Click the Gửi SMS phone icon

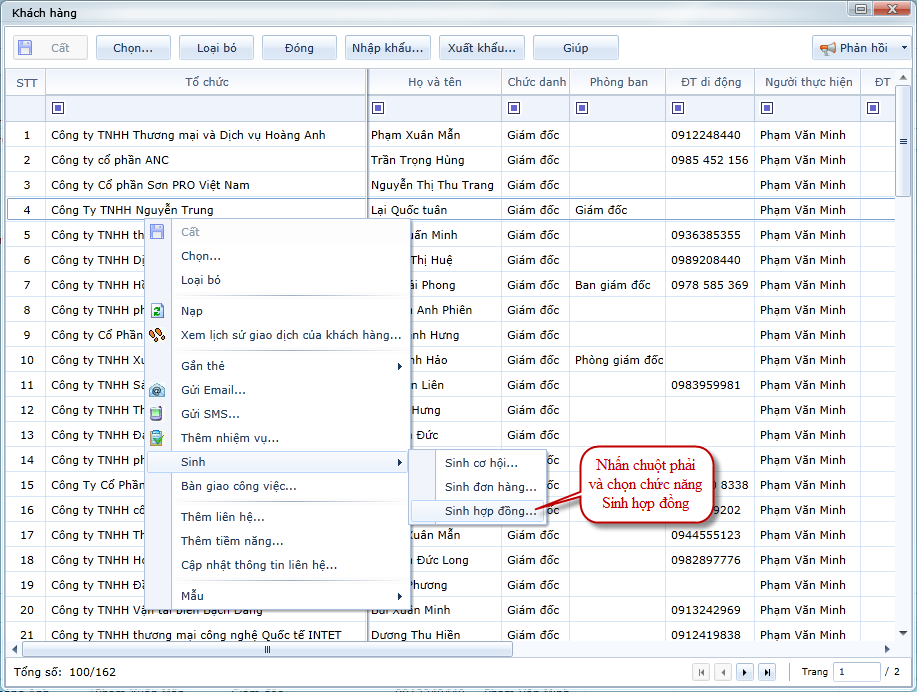157,414
